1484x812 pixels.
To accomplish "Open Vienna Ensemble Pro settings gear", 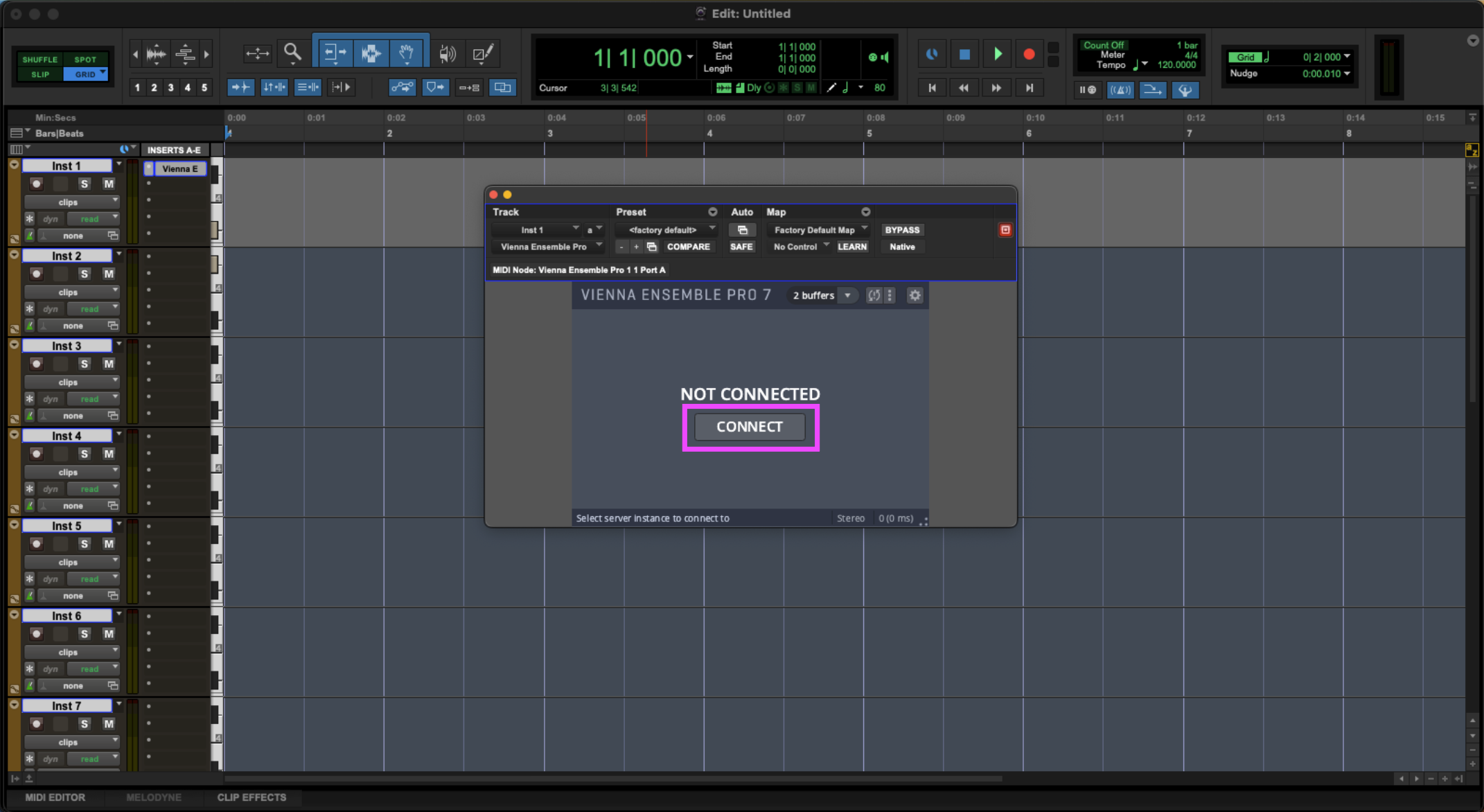I will point(915,295).
